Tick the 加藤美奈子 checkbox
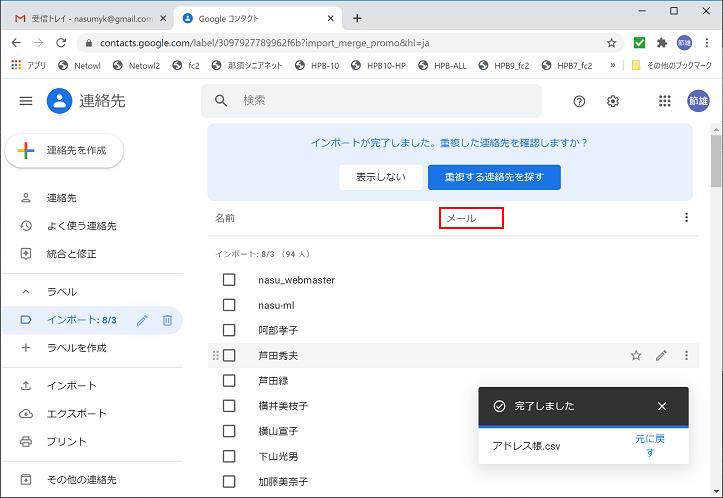This screenshot has height=498, width=723. 229,481
